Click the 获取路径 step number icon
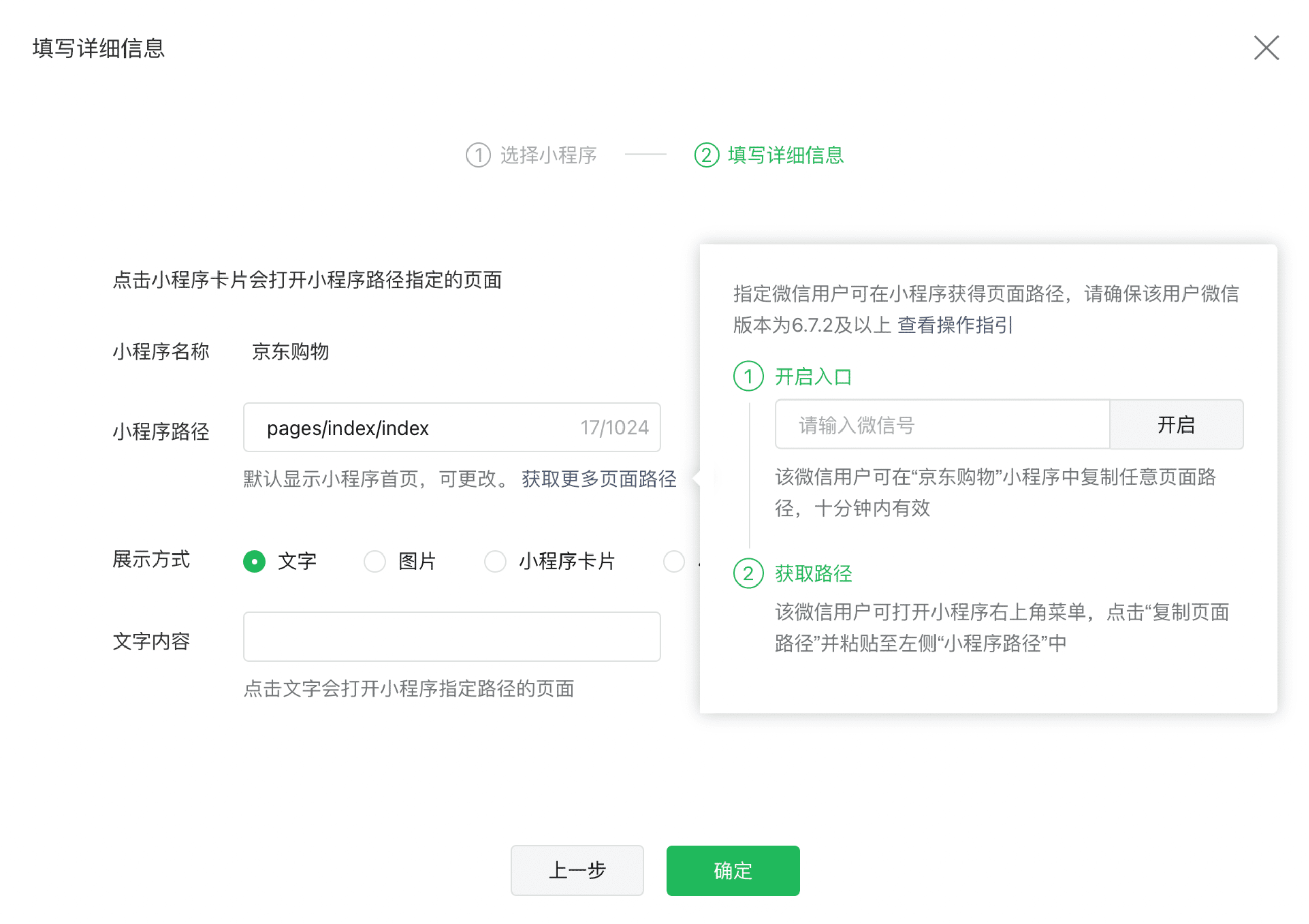The height and width of the screenshot is (924, 1309). tap(748, 573)
